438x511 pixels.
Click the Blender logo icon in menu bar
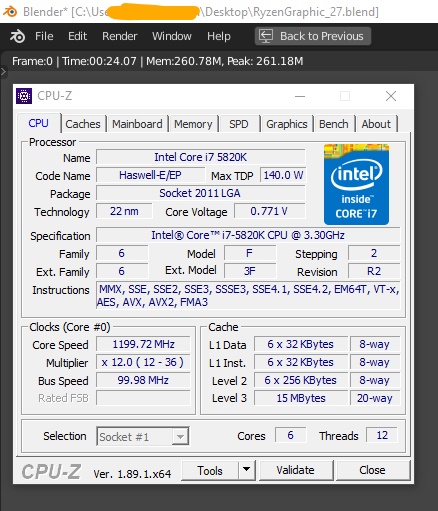pyautogui.click(x=17, y=36)
